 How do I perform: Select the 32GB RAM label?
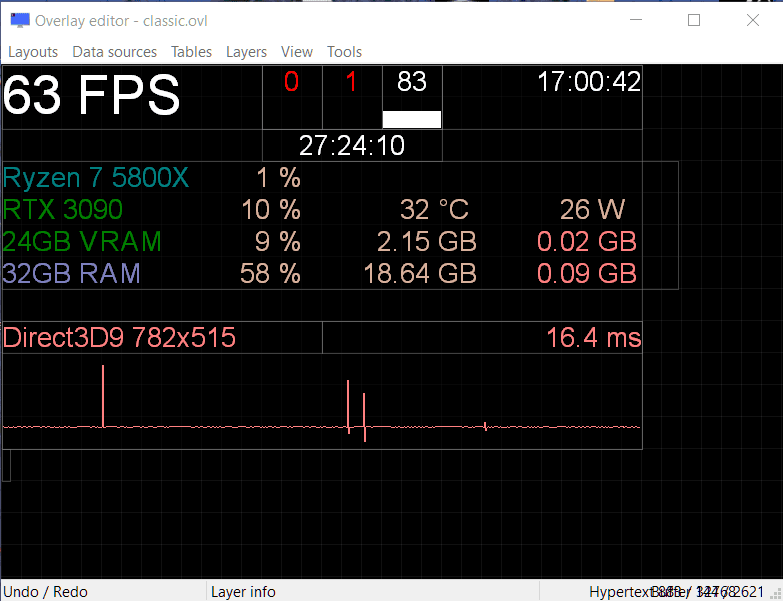pos(71,274)
